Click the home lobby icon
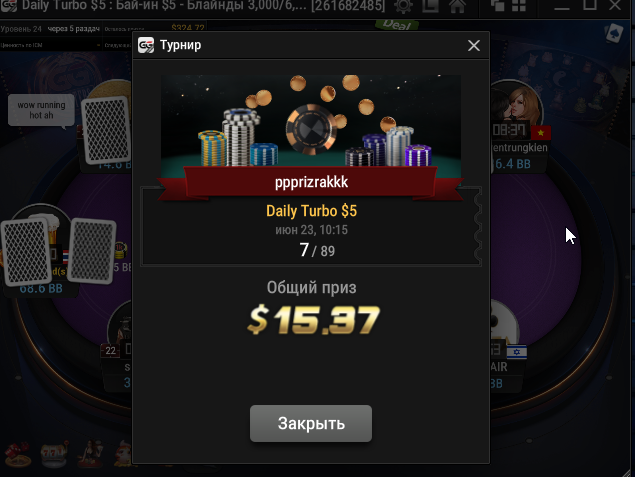Image resolution: width=635 pixels, height=477 pixels. pos(457,6)
